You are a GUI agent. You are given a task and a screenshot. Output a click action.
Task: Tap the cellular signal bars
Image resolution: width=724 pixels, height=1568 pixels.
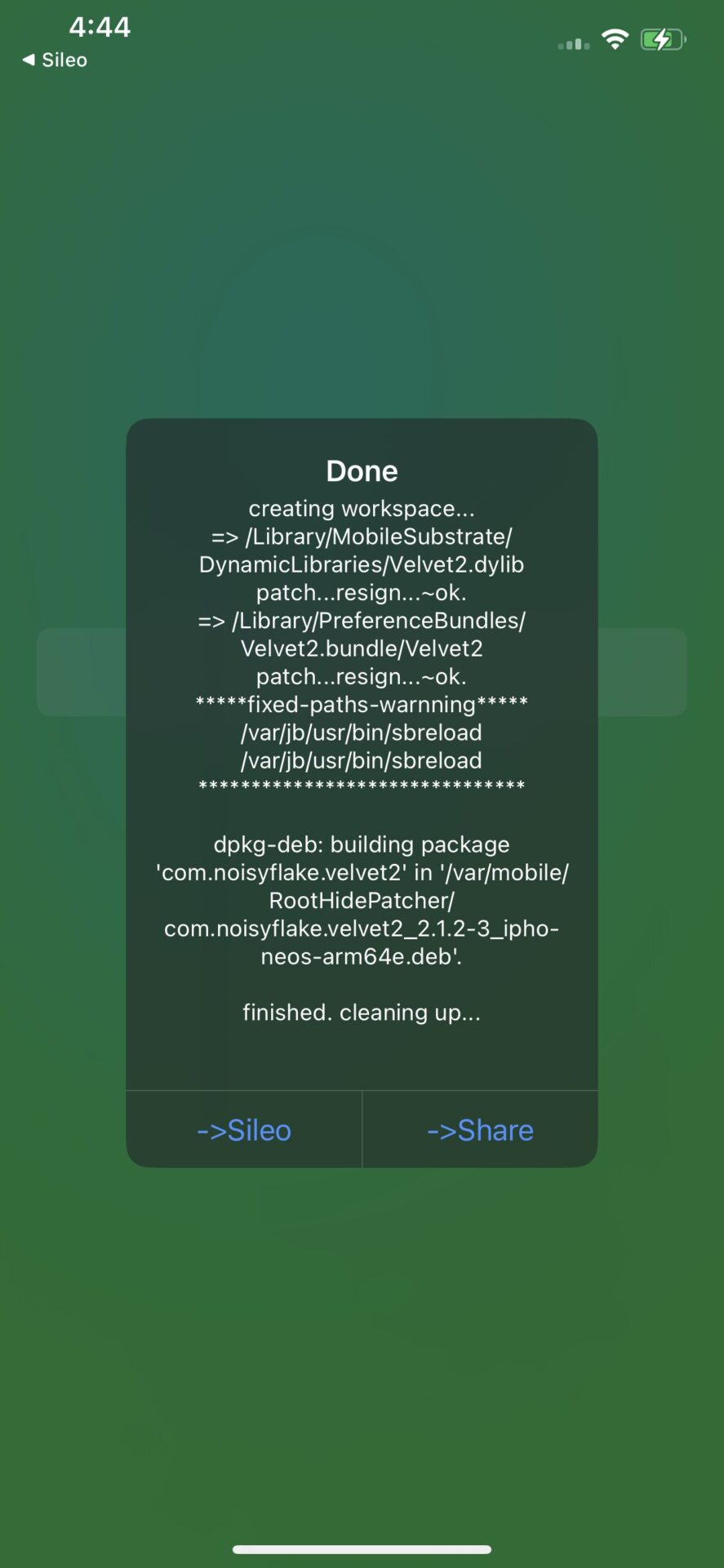point(573,44)
